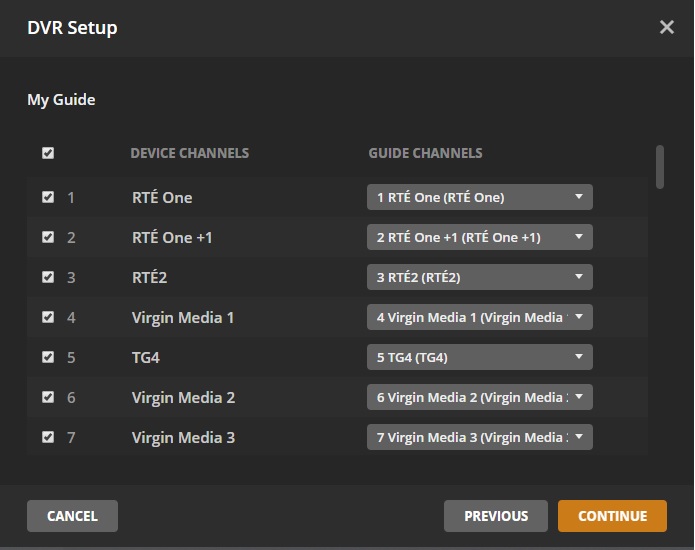Open Virgin Media 3 guide channel dropdown
This screenshot has width=695, height=550.
[x=479, y=437]
